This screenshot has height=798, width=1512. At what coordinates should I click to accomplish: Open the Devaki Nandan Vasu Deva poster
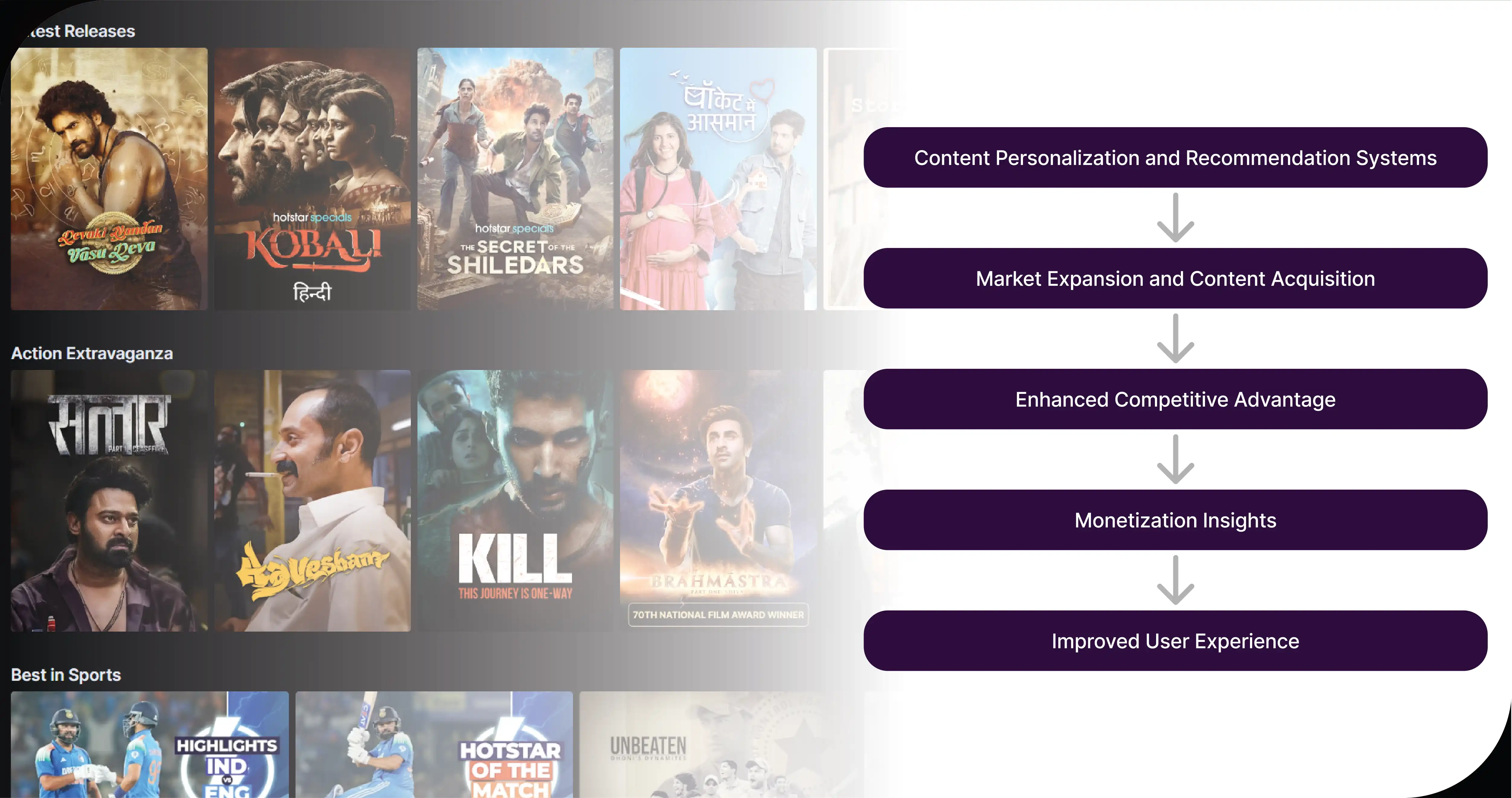click(109, 179)
